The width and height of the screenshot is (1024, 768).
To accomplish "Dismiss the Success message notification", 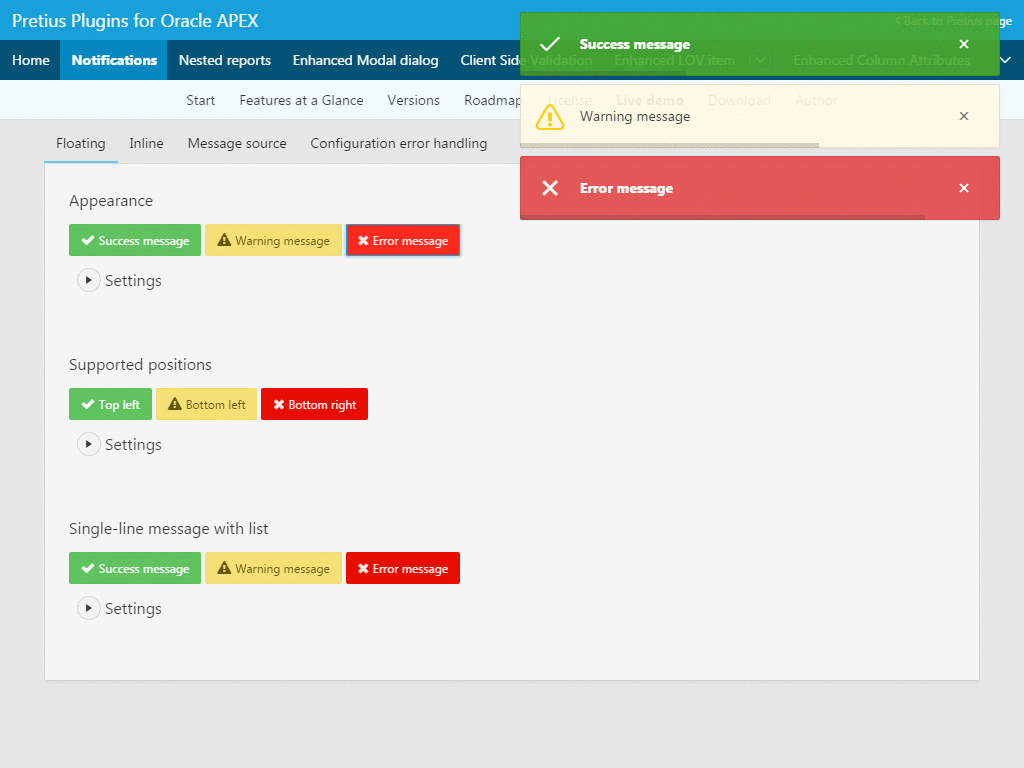I will click(x=963, y=44).
